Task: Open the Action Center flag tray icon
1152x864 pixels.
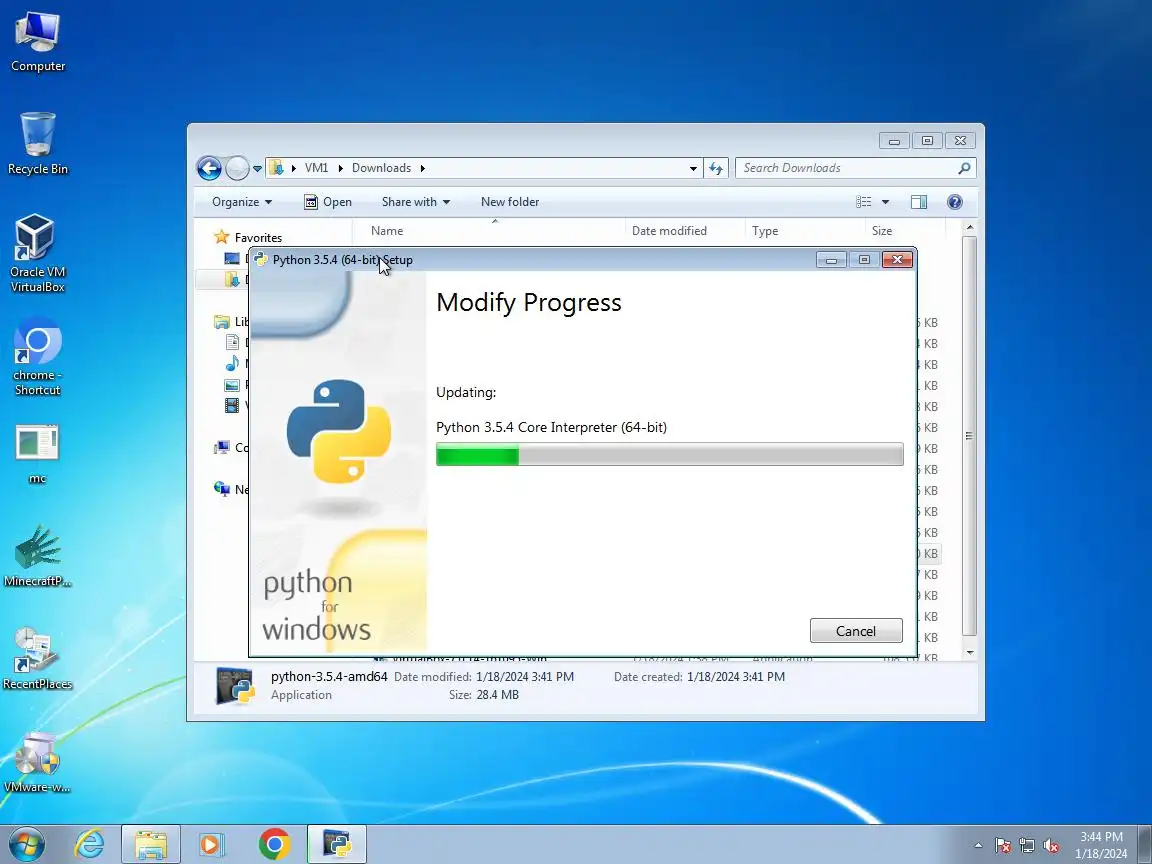Action: [x=1003, y=846]
